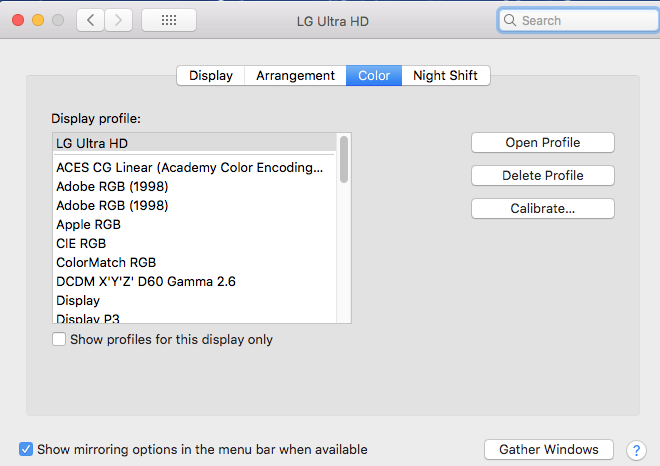The width and height of the screenshot is (660, 466).
Task: Choose the Apple RGB profile
Action: (x=195, y=224)
